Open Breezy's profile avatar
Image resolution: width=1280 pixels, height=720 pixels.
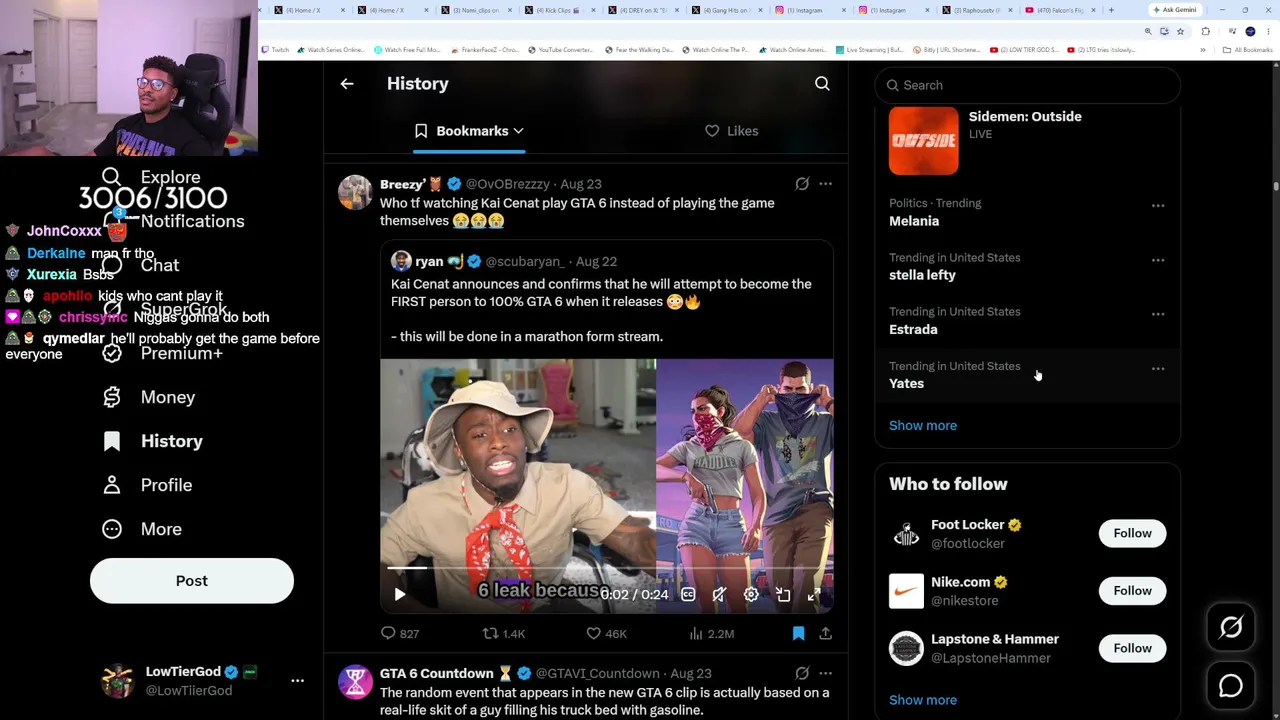355,192
